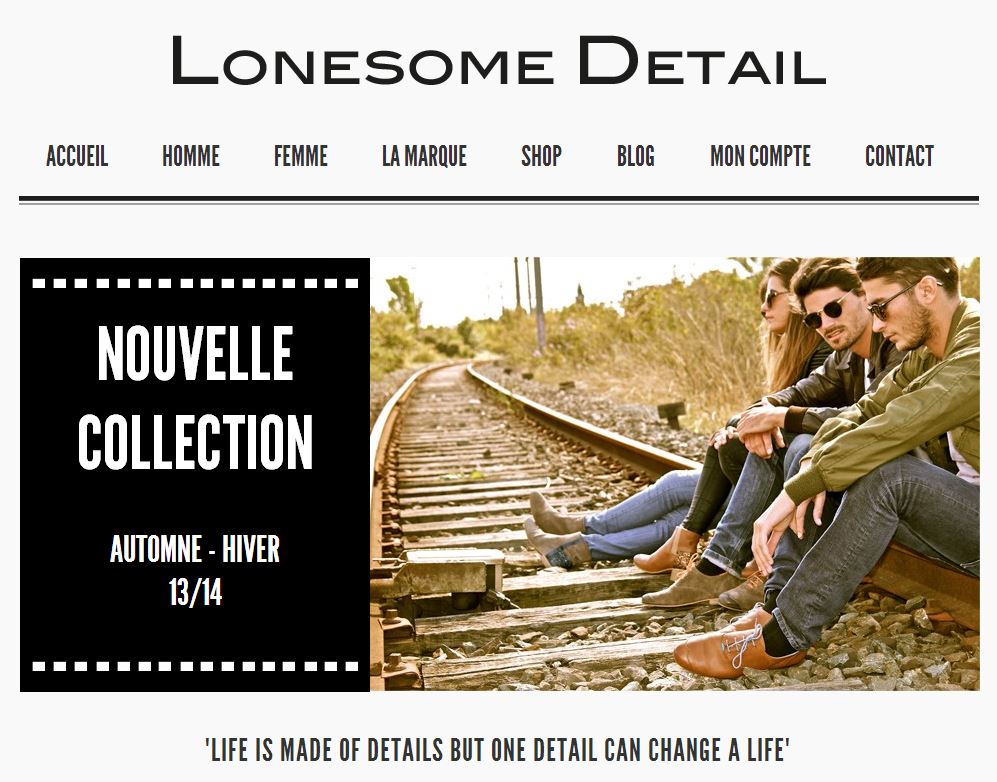Open the railway tracks hero photo
This screenshot has width=997, height=782.
click(x=675, y=474)
